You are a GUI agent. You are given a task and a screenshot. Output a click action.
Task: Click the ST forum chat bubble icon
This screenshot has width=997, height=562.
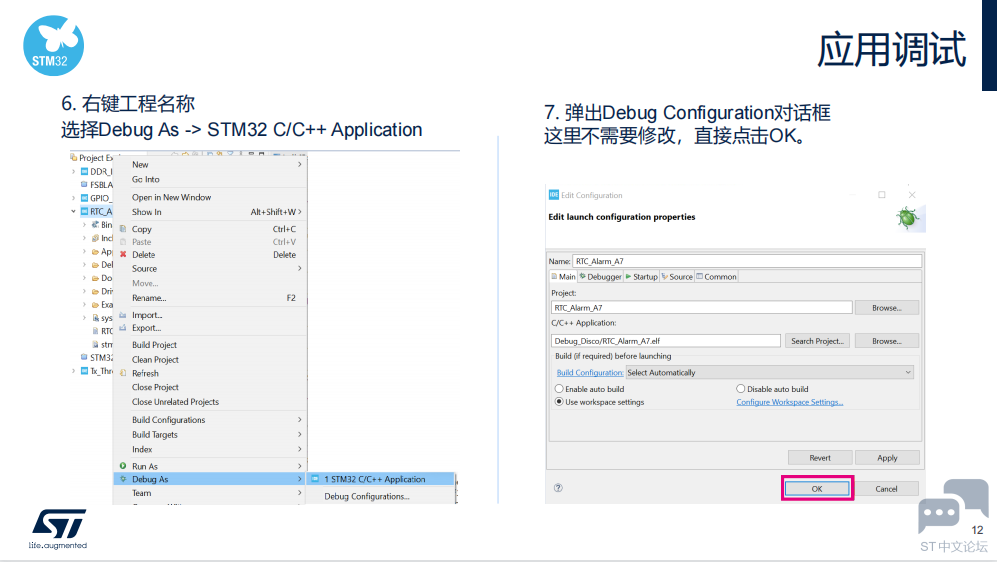click(953, 506)
